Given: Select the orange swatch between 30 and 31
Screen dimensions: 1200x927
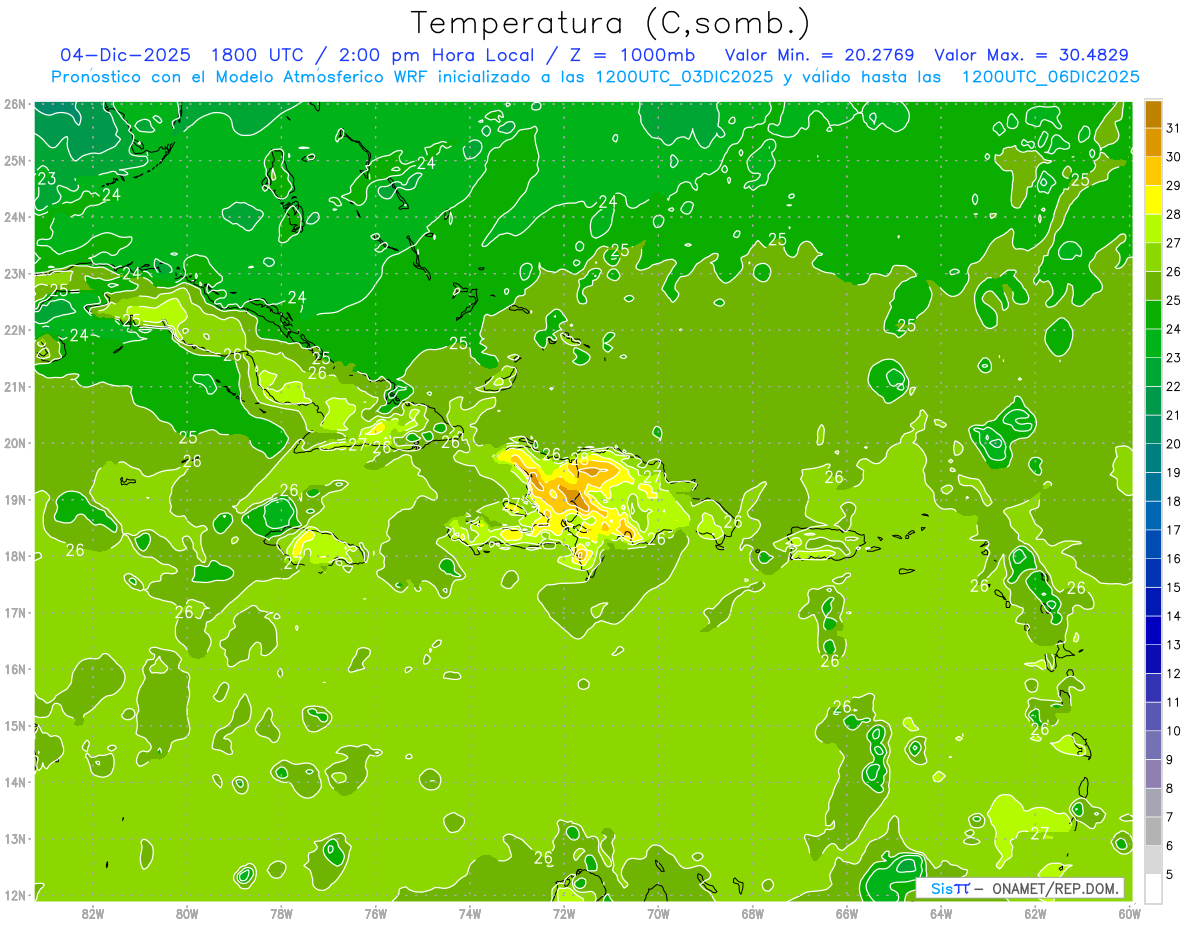Looking at the screenshot, I should pos(1153,142).
